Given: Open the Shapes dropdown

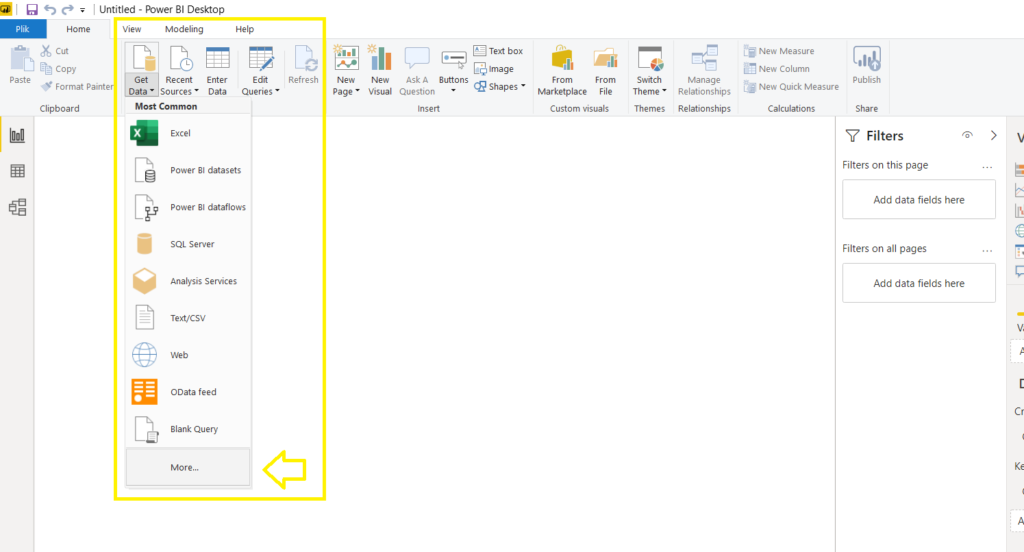Looking at the screenshot, I should (x=500, y=86).
